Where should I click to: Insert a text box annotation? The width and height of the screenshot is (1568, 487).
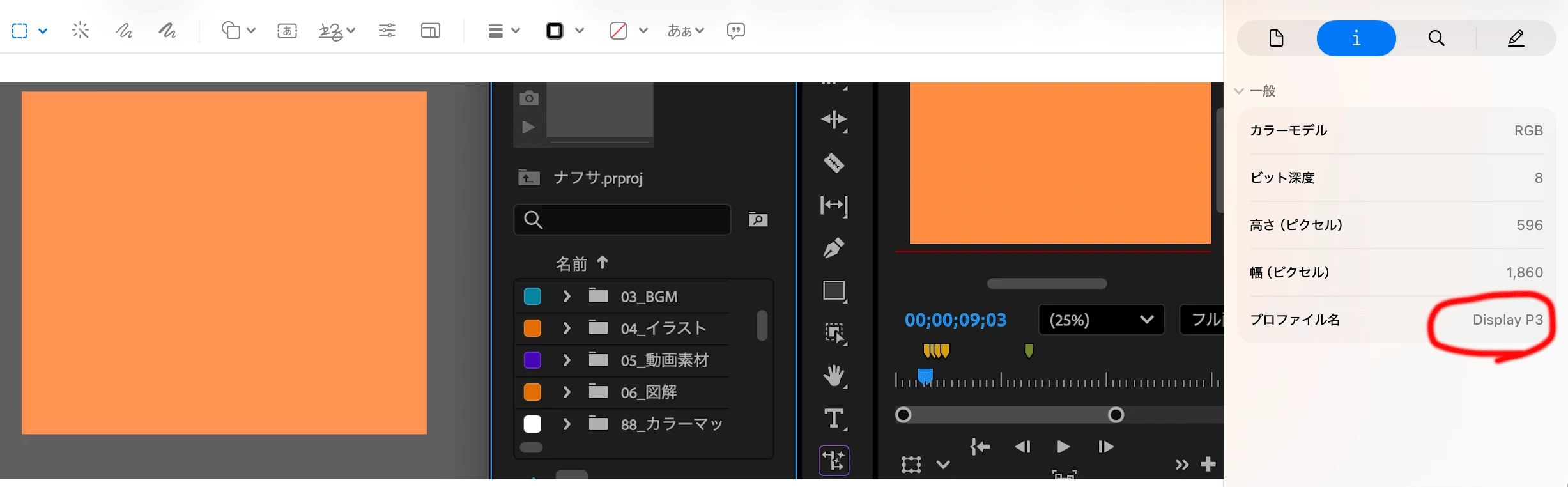288,31
